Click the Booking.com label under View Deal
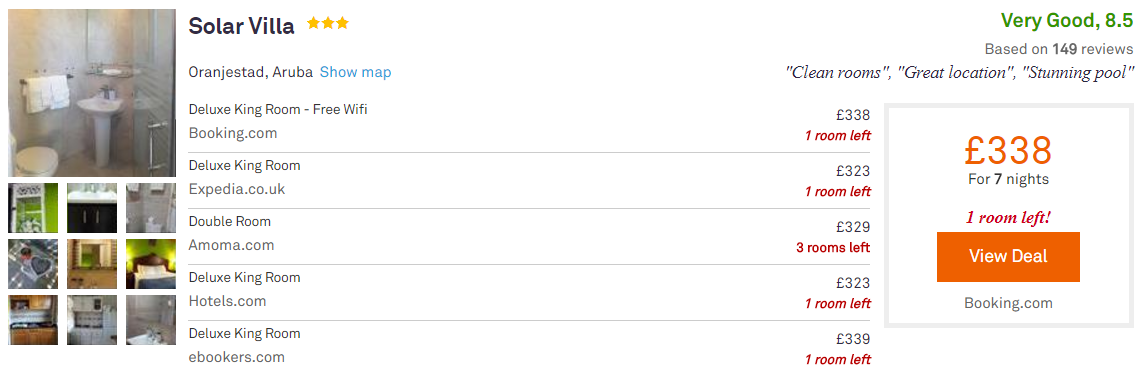Image resolution: width=1139 pixels, height=373 pixels. click(x=1008, y=303)
